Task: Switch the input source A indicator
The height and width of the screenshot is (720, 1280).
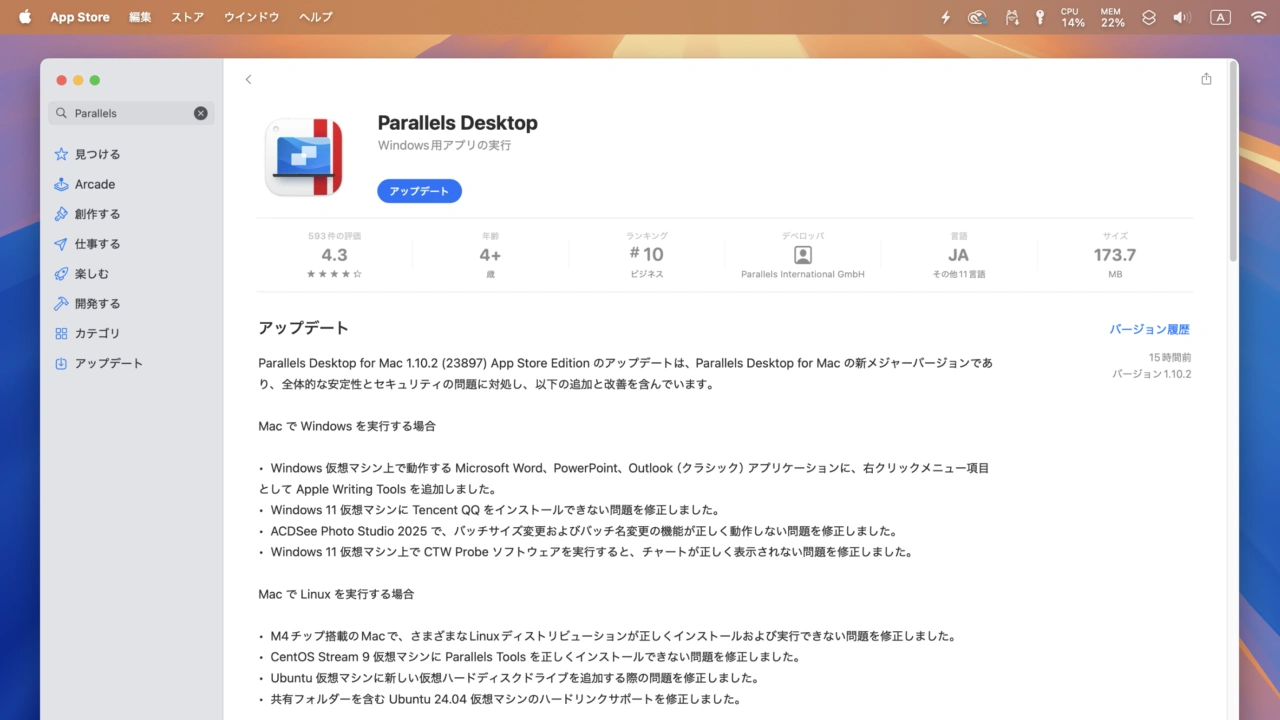Action: tap(1220, 17)
